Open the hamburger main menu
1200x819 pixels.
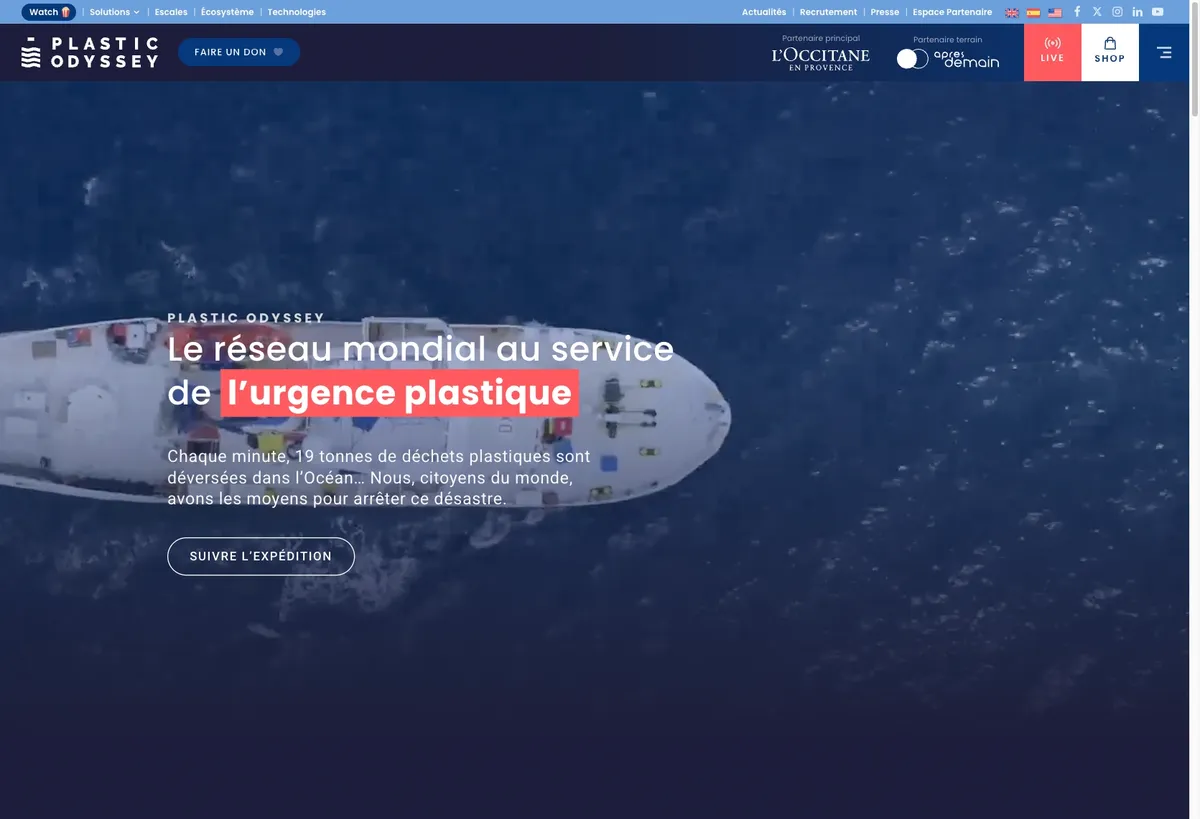tap(1164, 52)
